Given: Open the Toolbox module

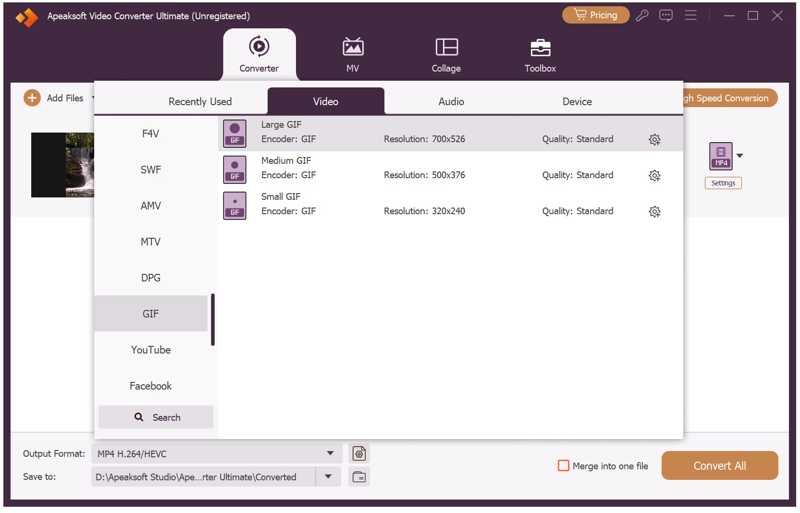Looking at the screenshot, I should pyautogui.click(x=540, y=48).
